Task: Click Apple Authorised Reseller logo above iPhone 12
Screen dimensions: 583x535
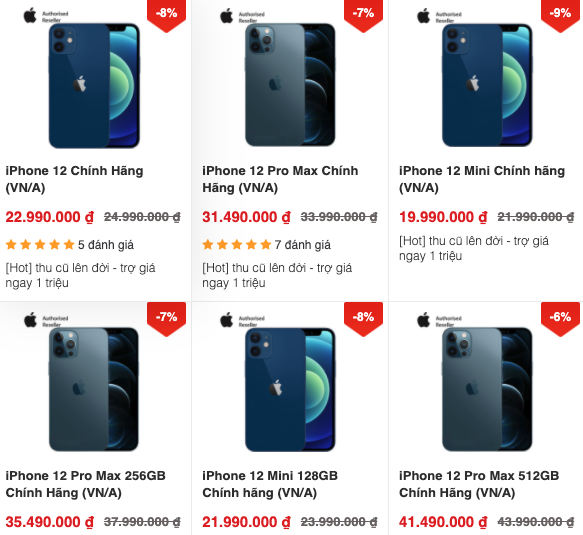Action: click(x=46, y=16)
